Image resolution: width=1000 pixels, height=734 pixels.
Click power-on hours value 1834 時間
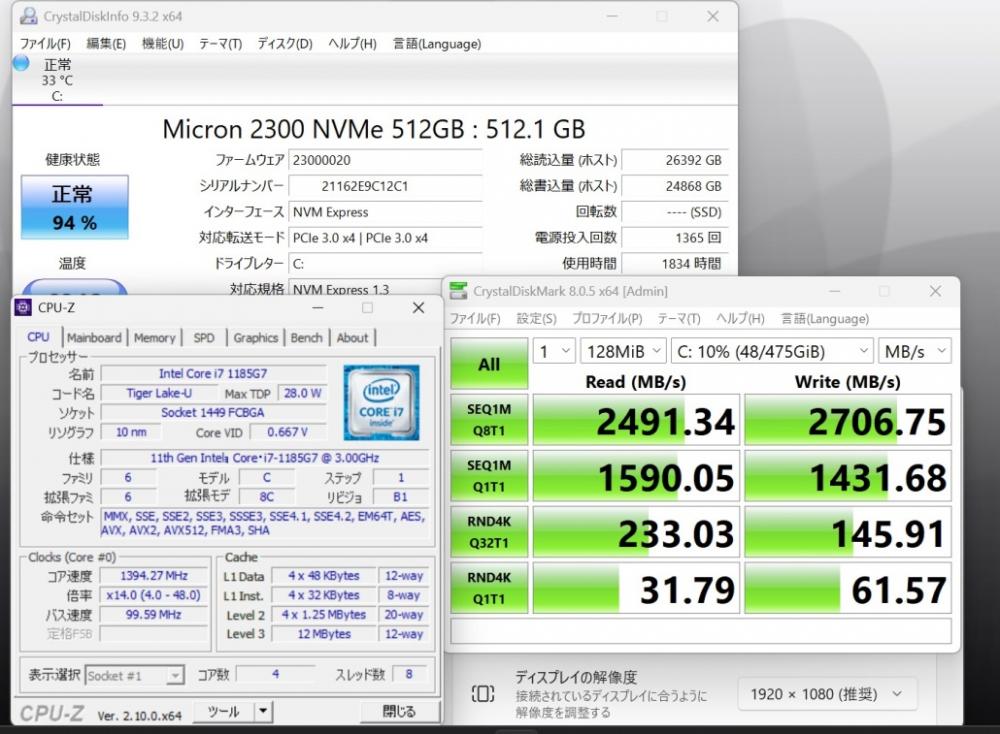click(x=675, y=263)
